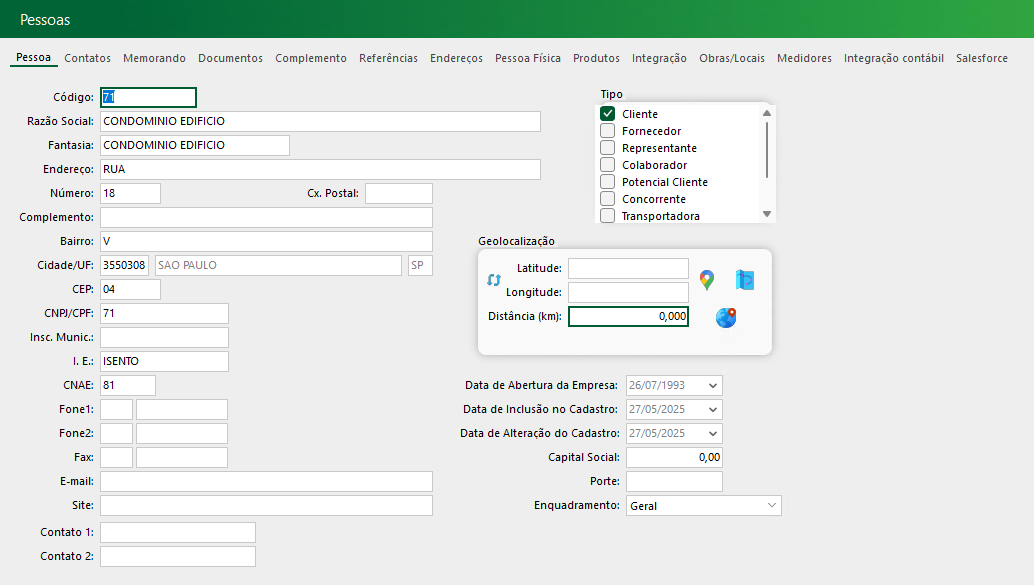Click the Número field
1034x585 pixels.
coord(130,193)
